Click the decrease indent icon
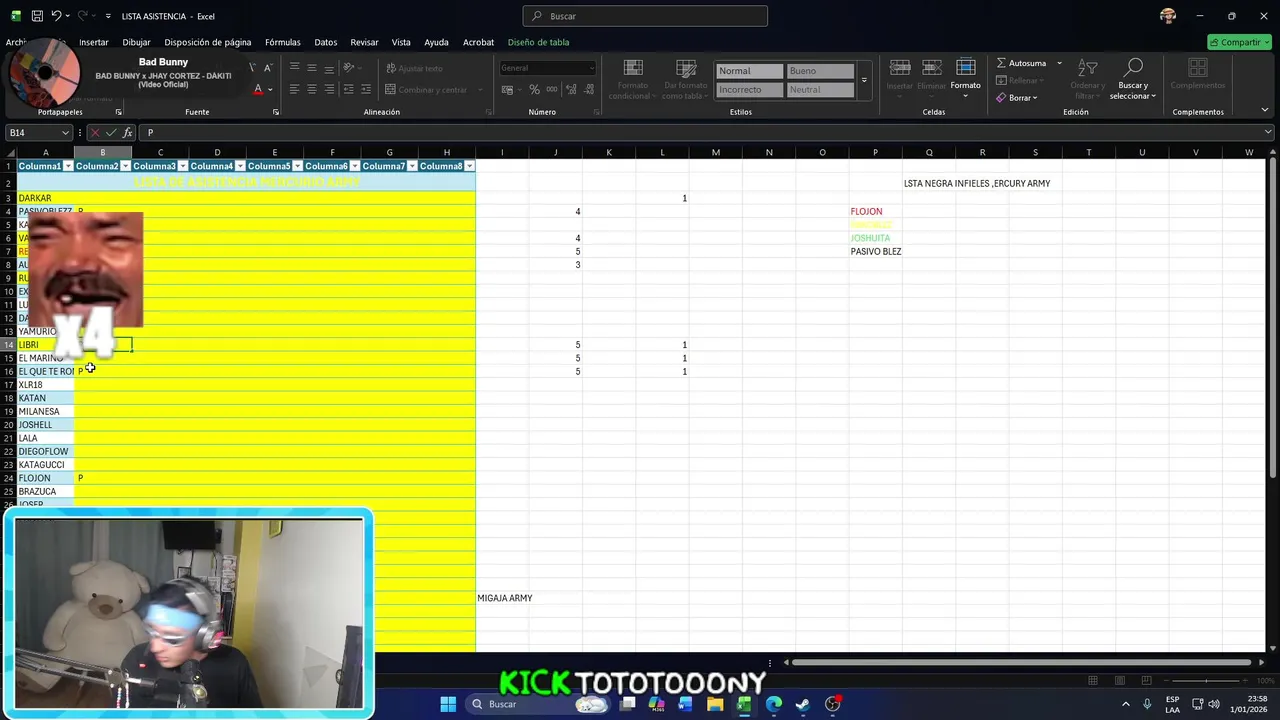Viewport: 1280px width, 720px height. click(348, 89)
